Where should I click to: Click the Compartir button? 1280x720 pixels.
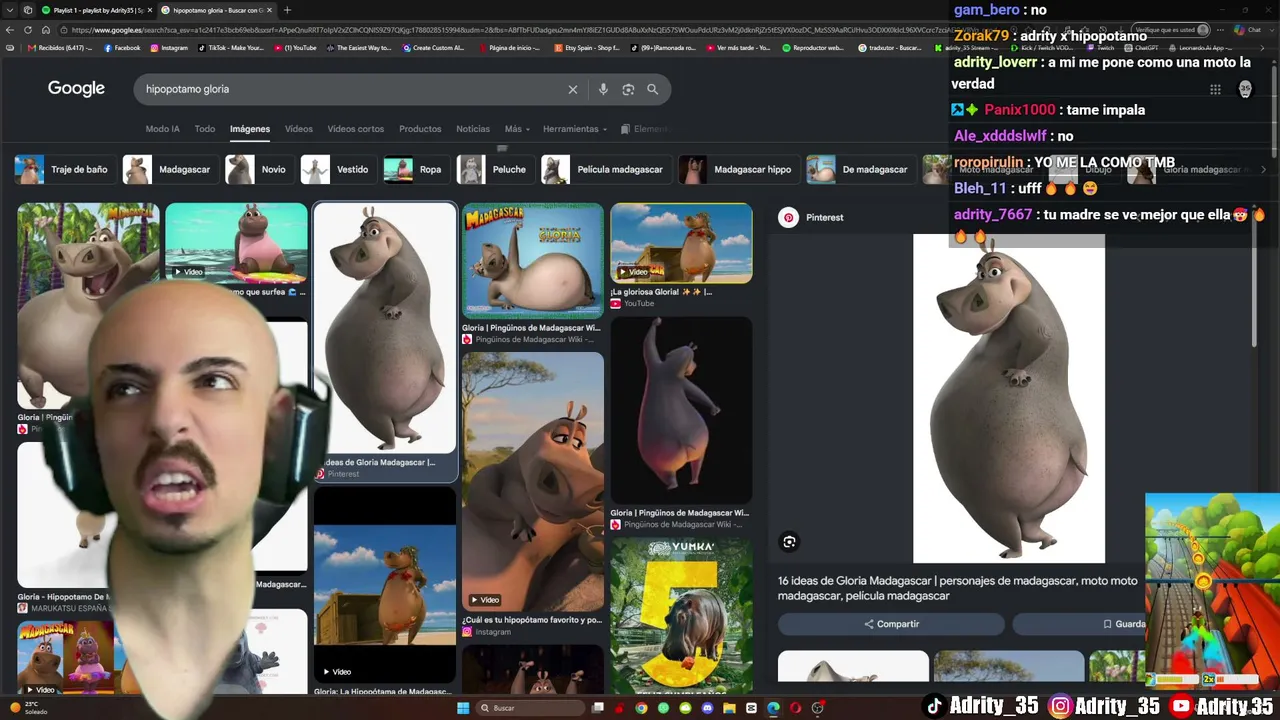coord(891,624)
